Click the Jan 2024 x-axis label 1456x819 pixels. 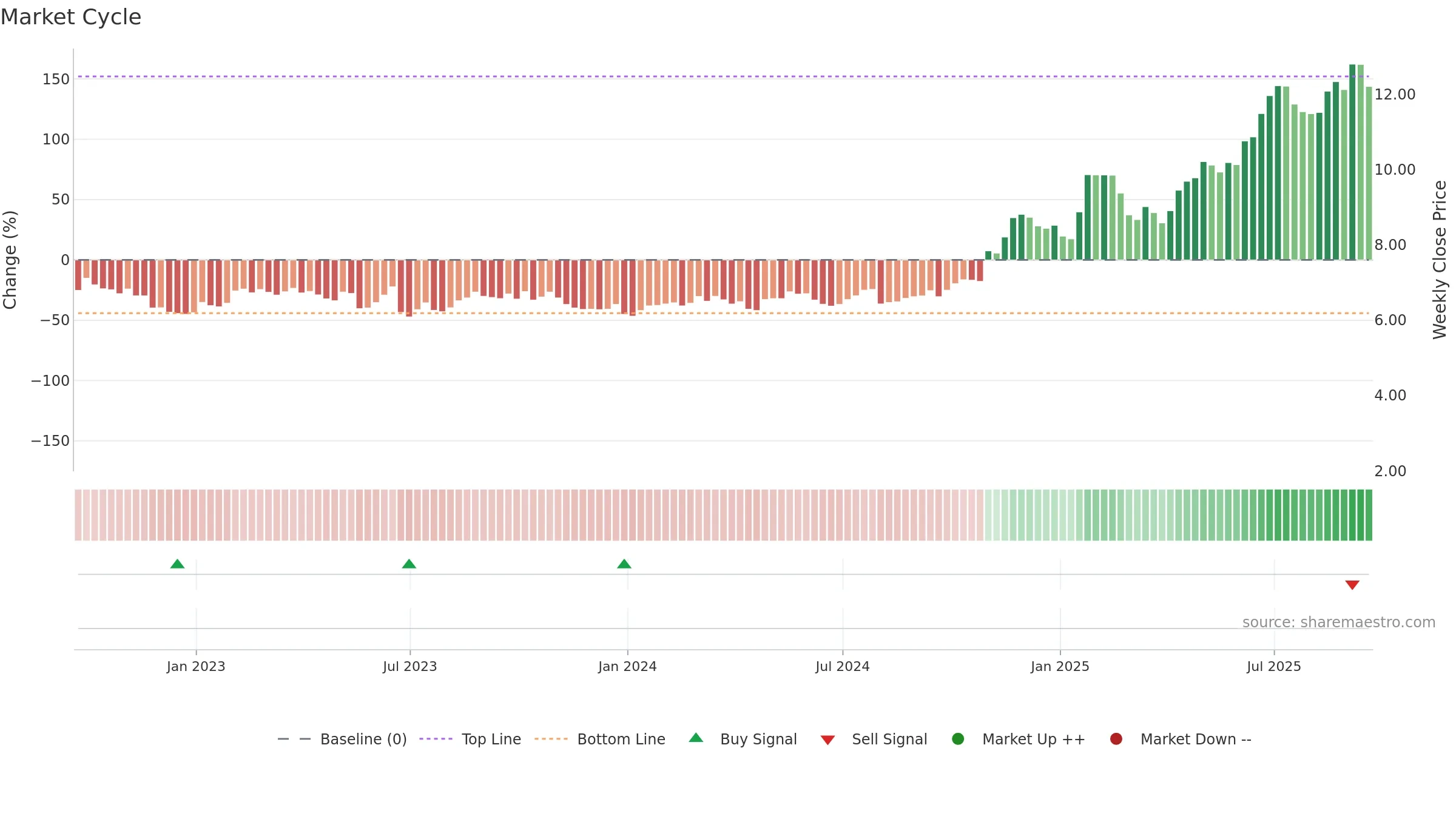(627, 667)
